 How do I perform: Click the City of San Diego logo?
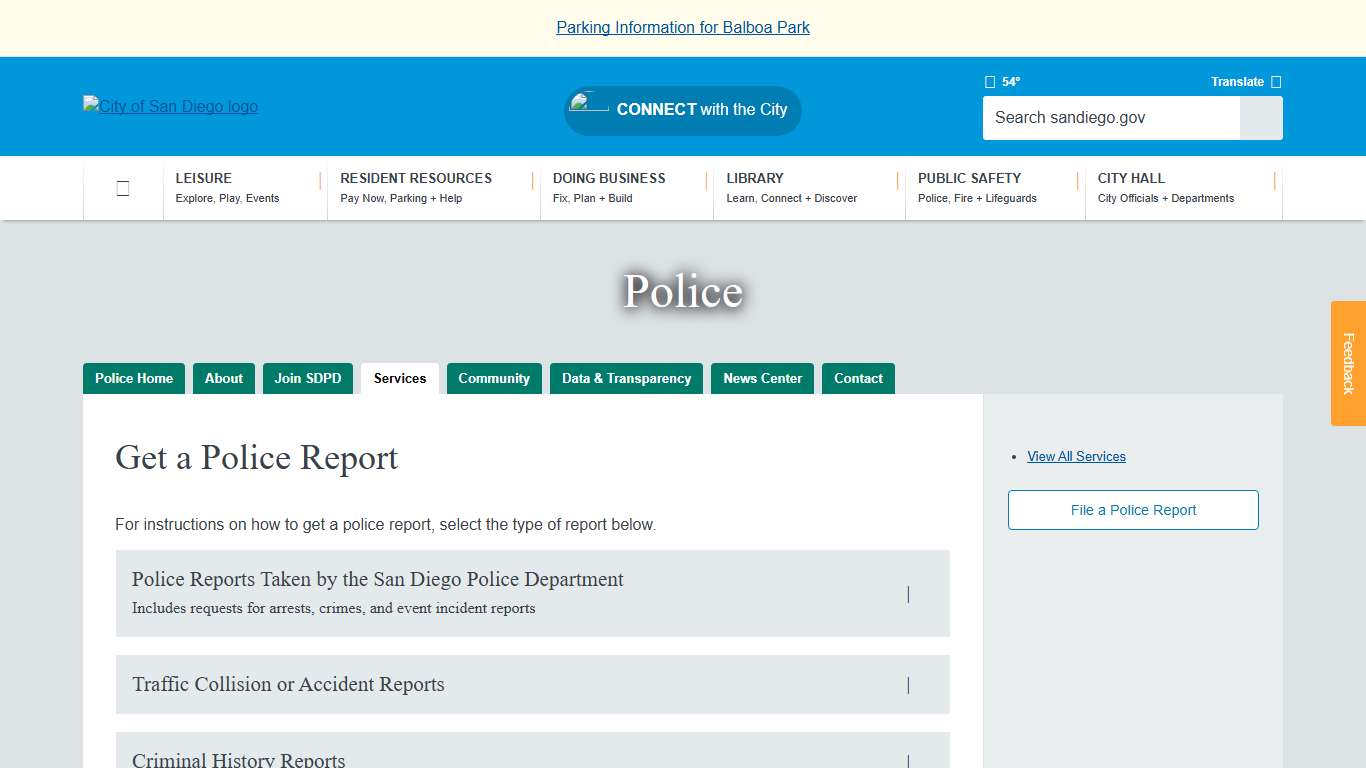(170, 106)
